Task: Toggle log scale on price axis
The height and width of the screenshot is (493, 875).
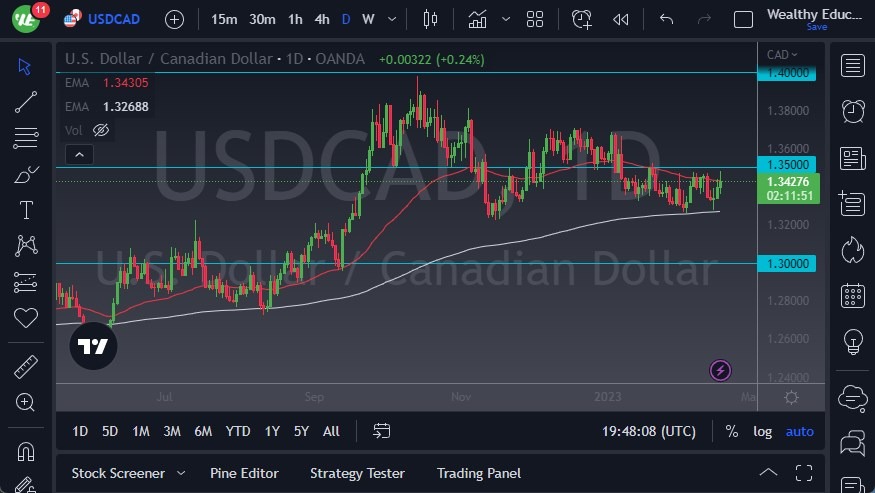Action: tap(762, 431)
